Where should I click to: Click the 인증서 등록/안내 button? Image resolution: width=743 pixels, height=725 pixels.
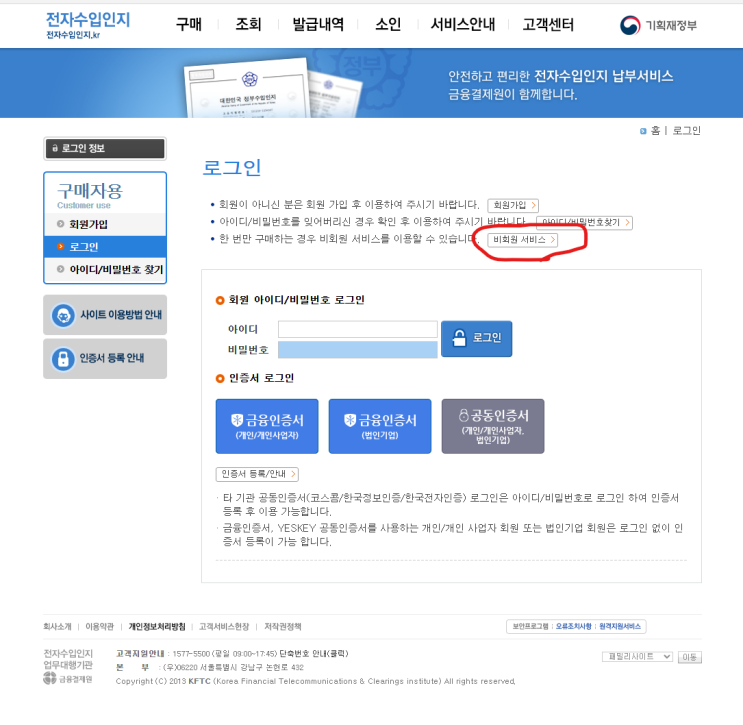click(x=257, y=474)
